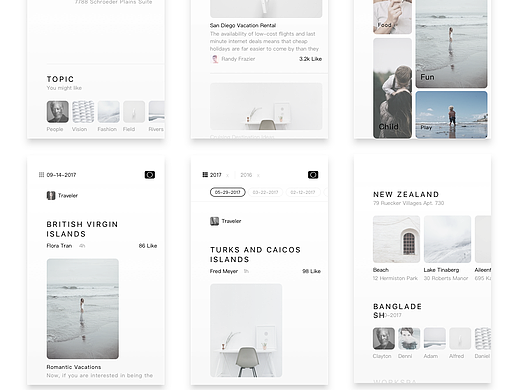520x390 pixels.
Task: Open the Beach place thumbnail
Action: coord(396,239)
